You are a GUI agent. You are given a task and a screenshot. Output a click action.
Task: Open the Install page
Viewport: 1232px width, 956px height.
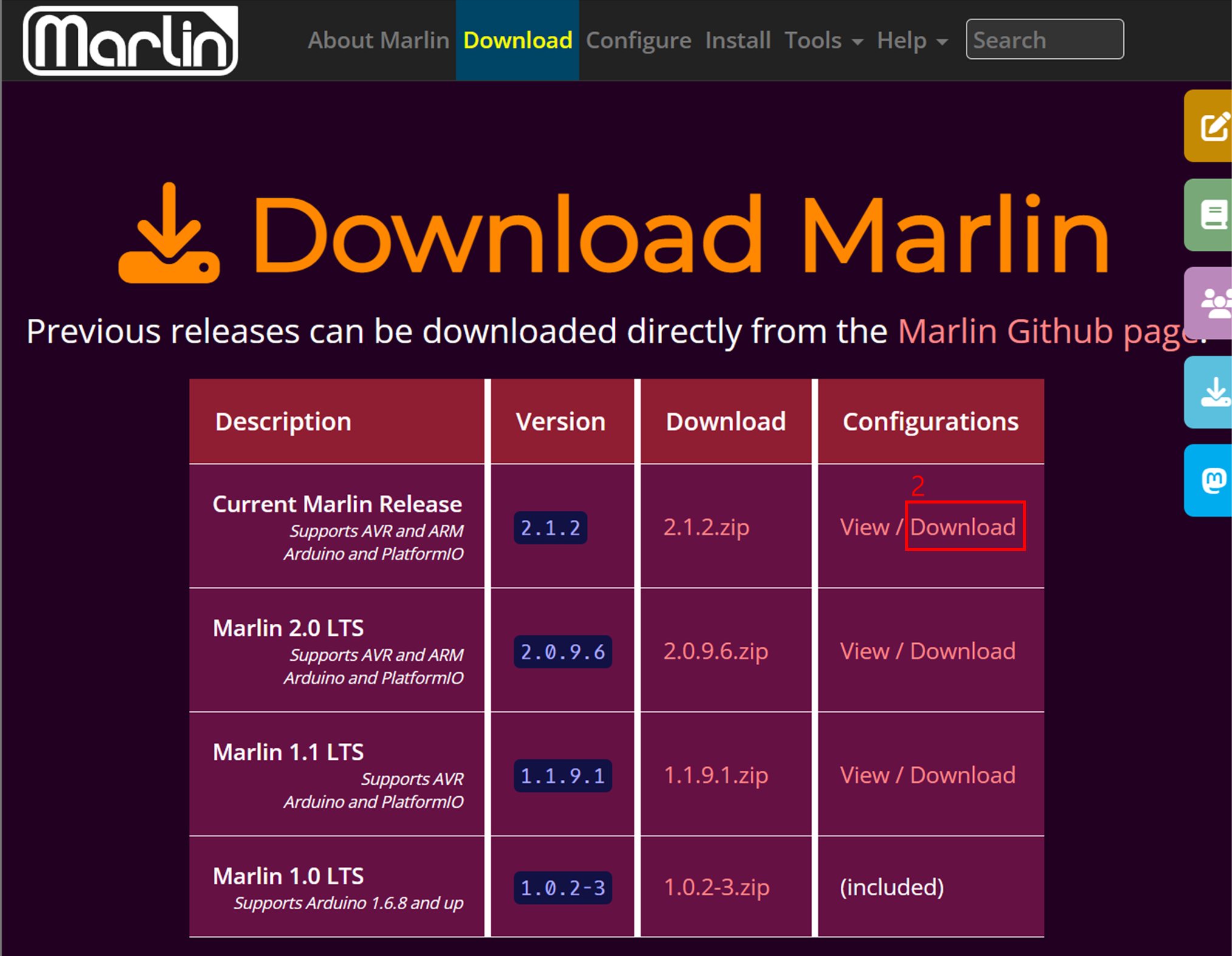(x=738, y=40)
